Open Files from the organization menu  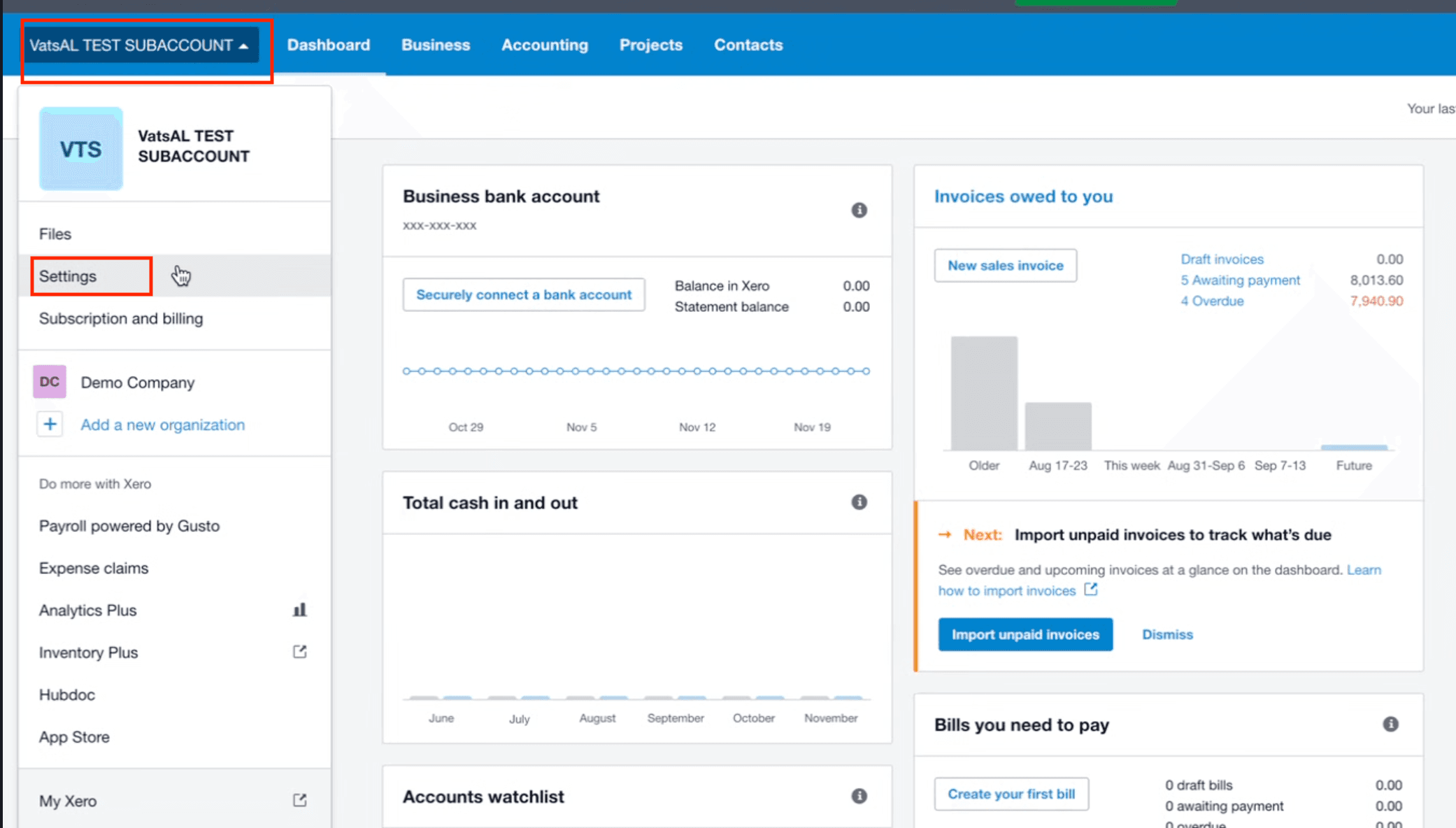[175, 234]
